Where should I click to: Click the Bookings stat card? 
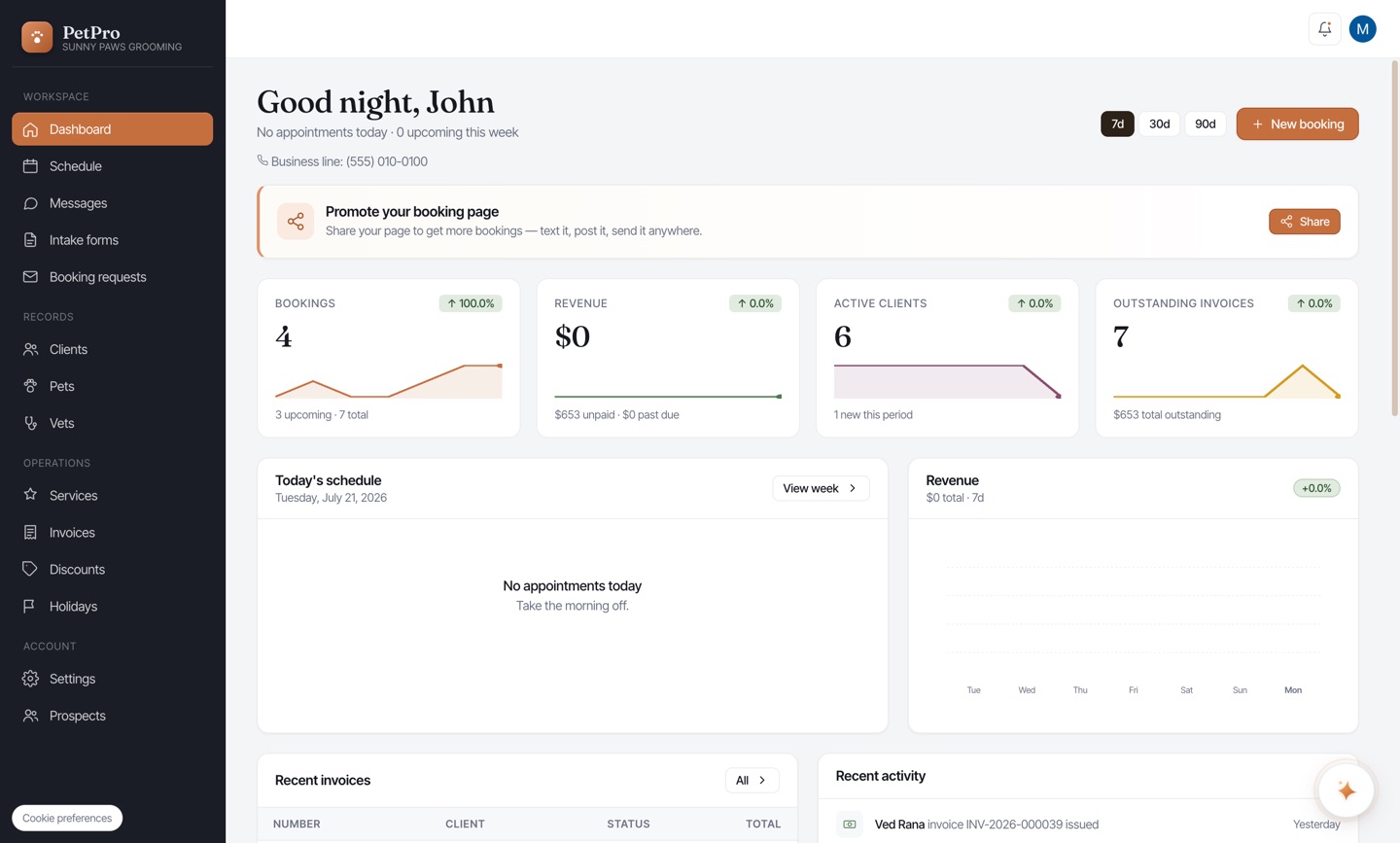click(x=389, y=358)
